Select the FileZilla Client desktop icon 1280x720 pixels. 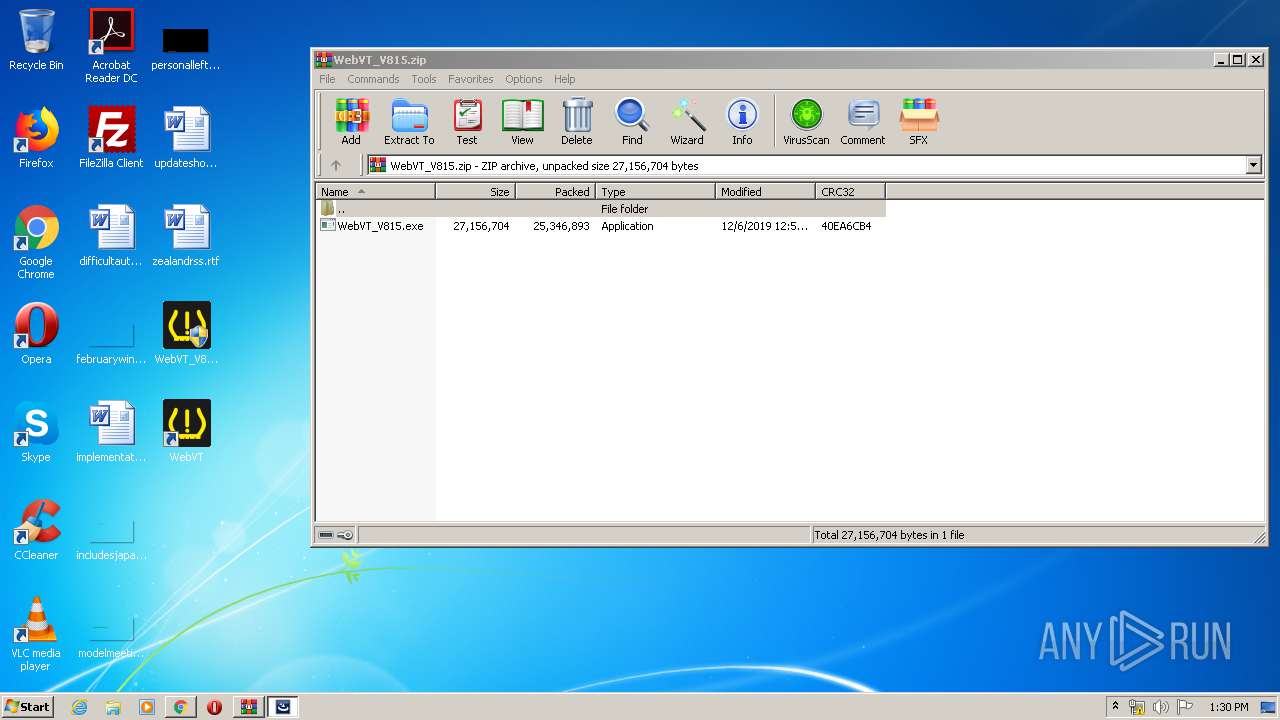click(x=111, y=138)
